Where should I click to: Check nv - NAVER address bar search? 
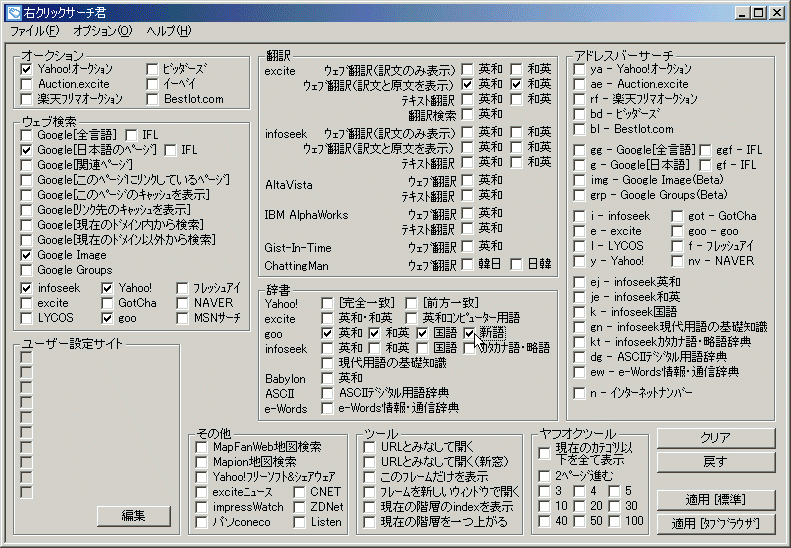click(676, 261)
